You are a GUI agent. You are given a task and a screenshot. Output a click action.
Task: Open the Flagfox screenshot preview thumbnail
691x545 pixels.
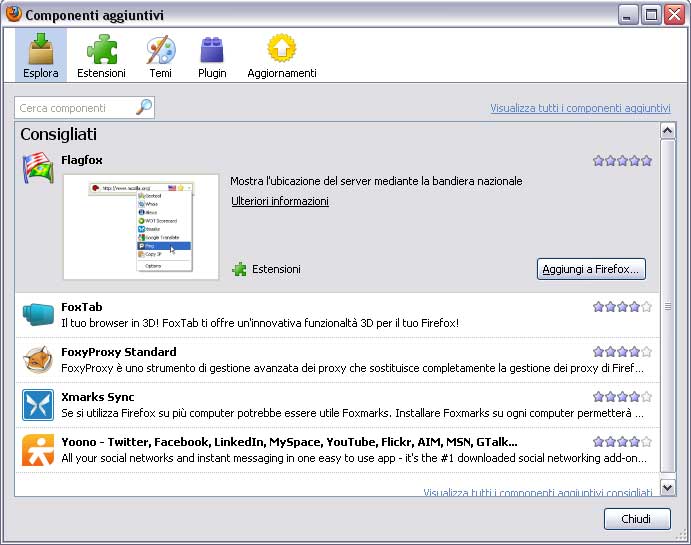pyautogui.click(x=141, y=227)
